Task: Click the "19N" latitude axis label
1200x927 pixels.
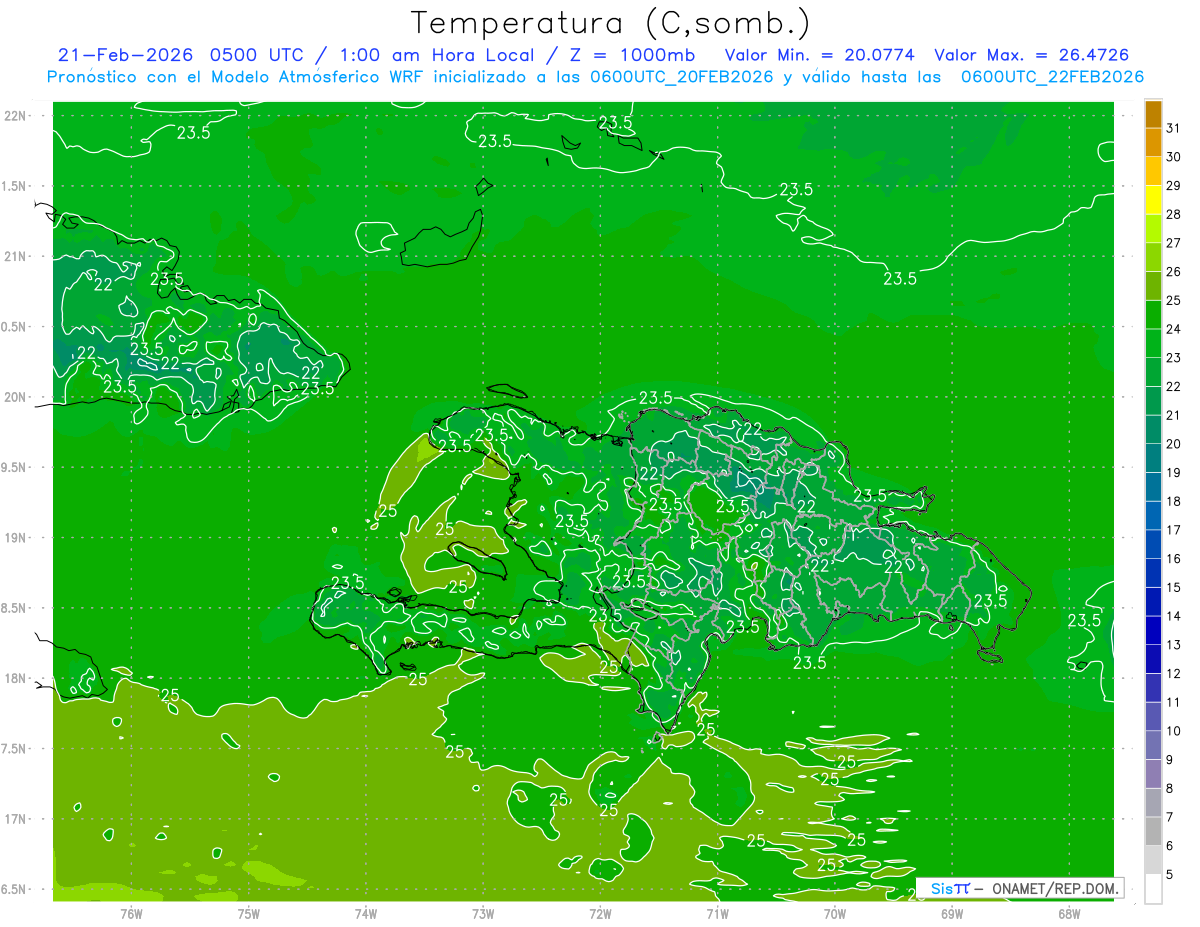Action: (x=14, y=538)
